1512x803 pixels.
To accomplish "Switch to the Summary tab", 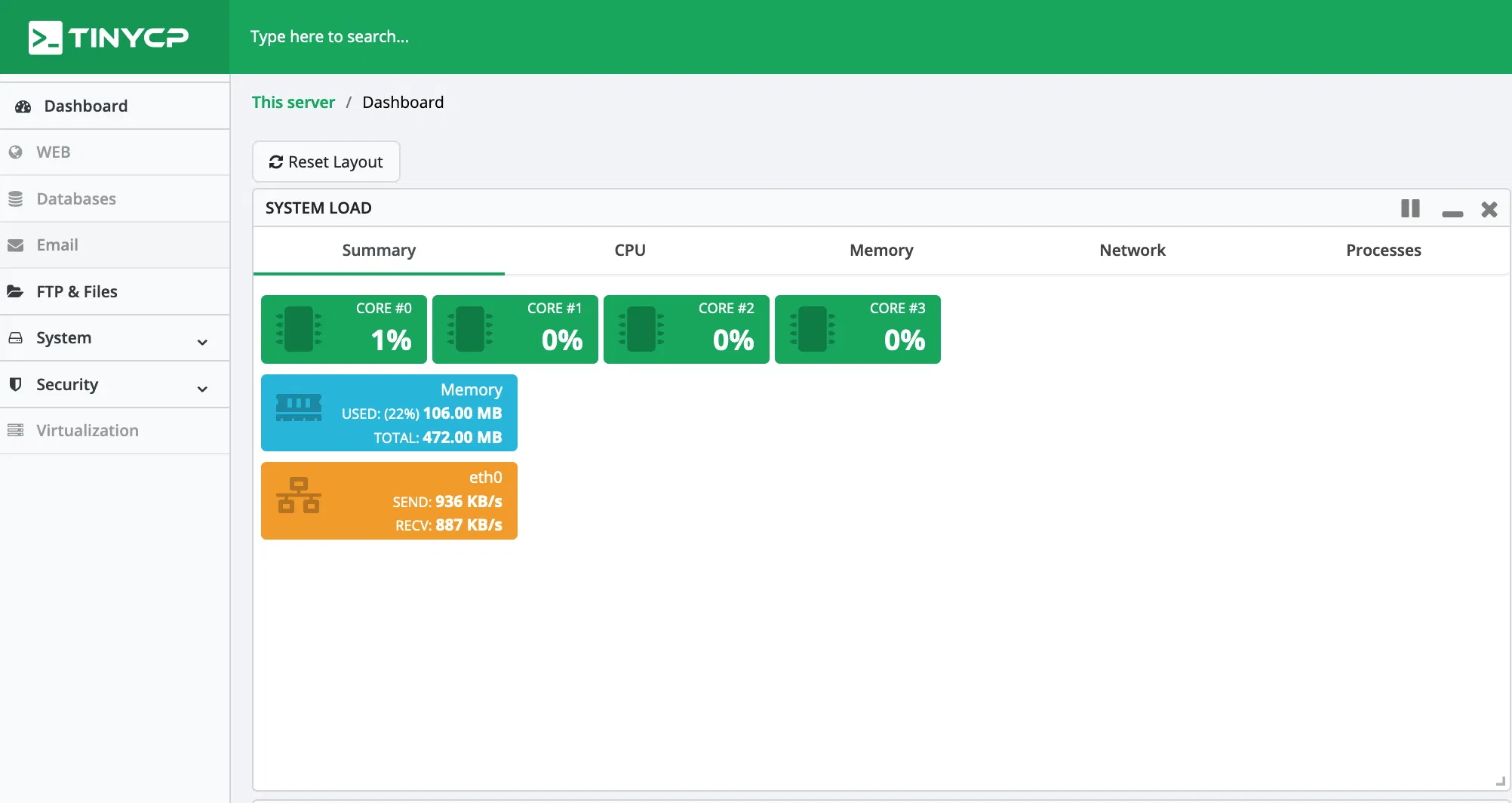I will point(379,251).
